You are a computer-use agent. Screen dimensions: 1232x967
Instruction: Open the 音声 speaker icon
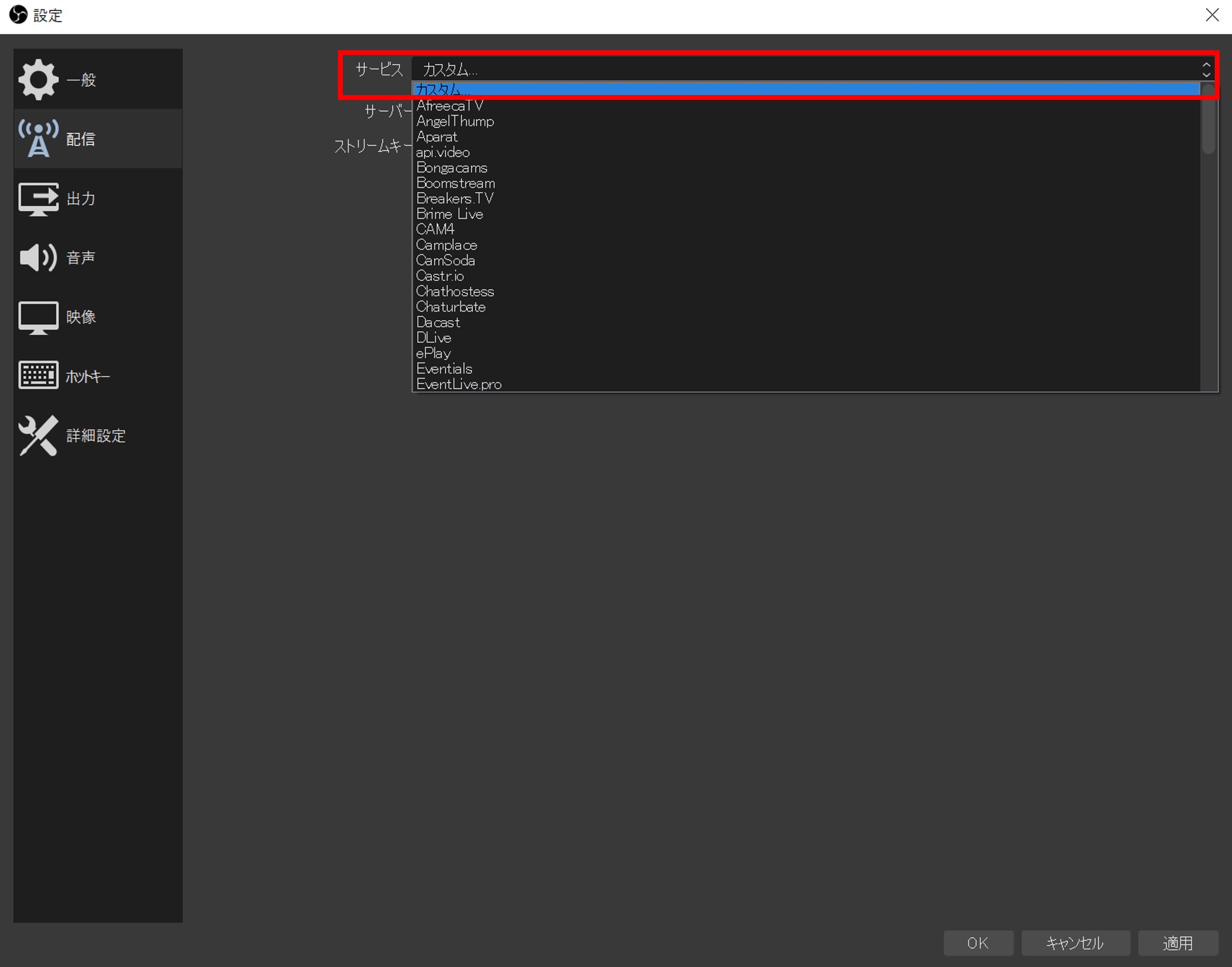tap(38, 258)
